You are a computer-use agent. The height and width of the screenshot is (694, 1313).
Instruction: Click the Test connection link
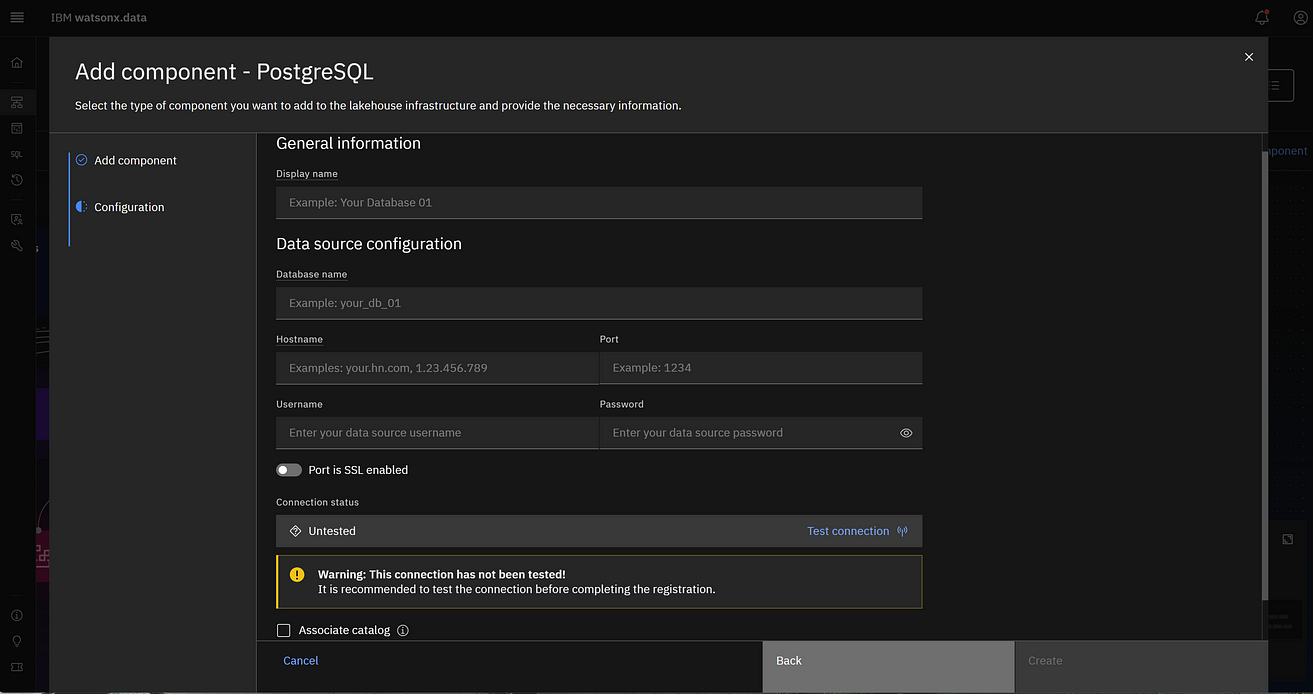tap(848, 531)
